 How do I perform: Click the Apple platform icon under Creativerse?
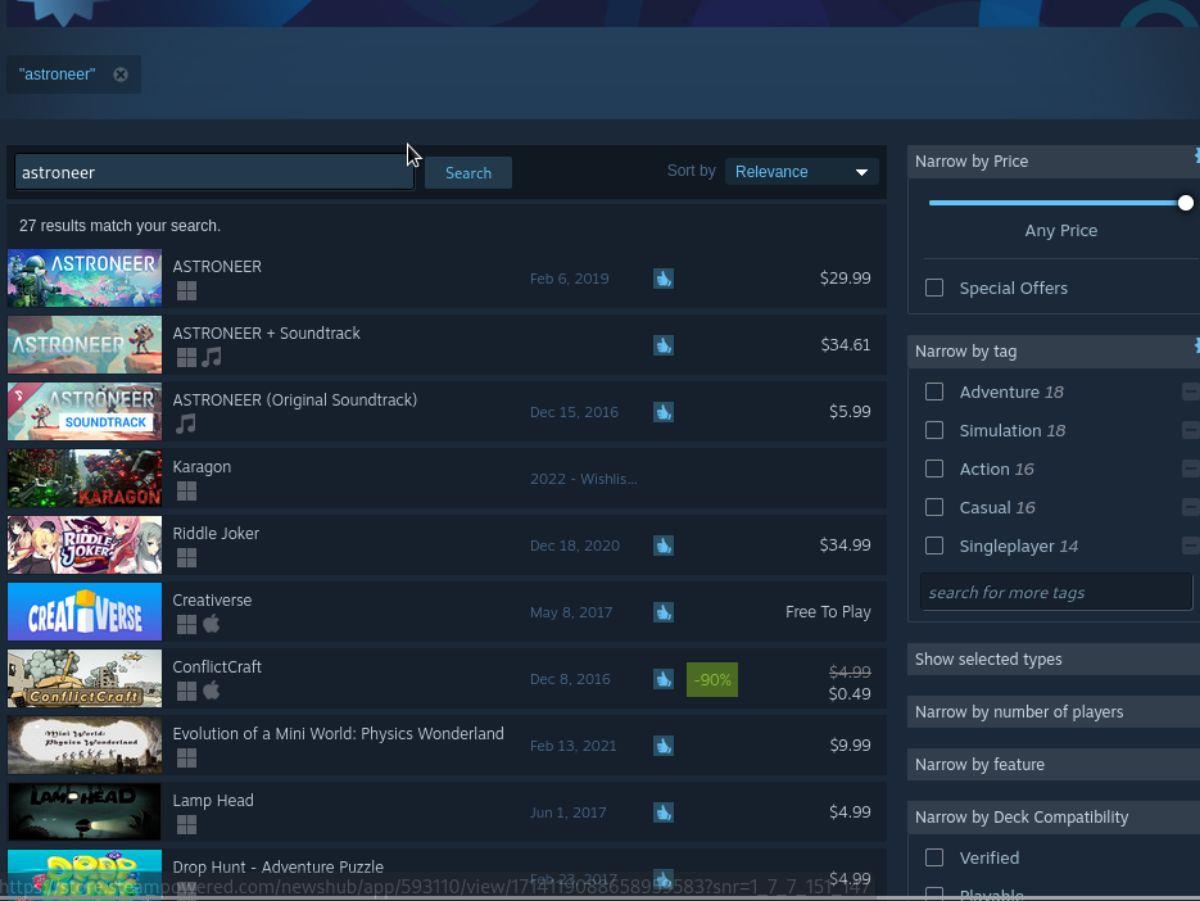tap(211, 624)
